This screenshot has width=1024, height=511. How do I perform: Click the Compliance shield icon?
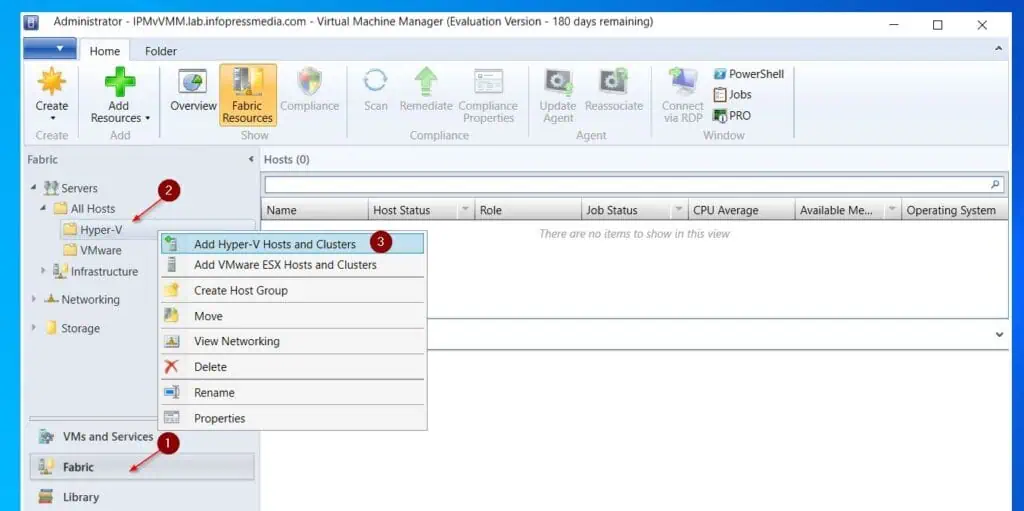point(310,82)
